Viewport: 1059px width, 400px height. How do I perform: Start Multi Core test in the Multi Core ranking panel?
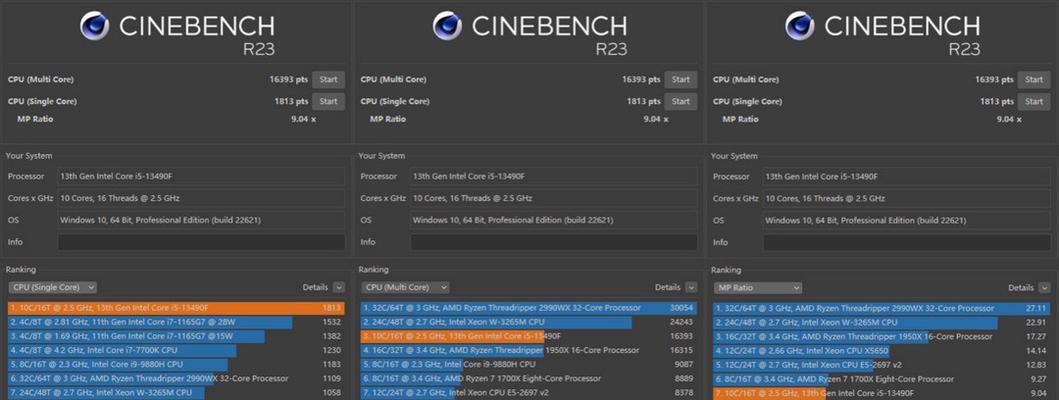coord(681,80)
